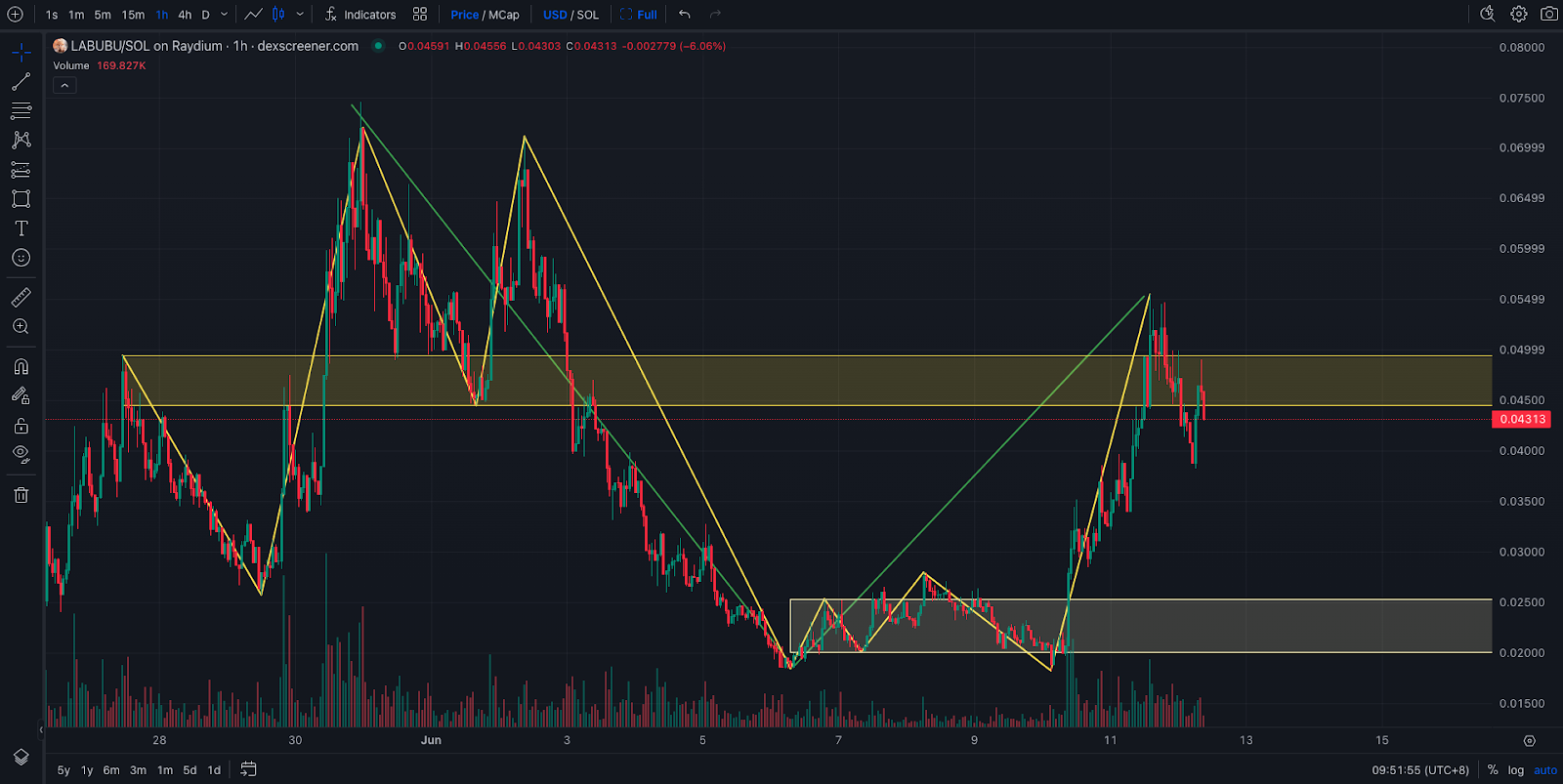Select the text annotation tool
Screen dimensions: 1563x784
(x=21, y=228)
